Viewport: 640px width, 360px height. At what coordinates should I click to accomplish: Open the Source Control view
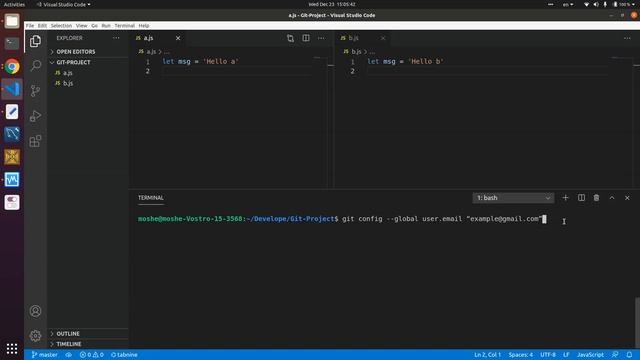point(36,91)
